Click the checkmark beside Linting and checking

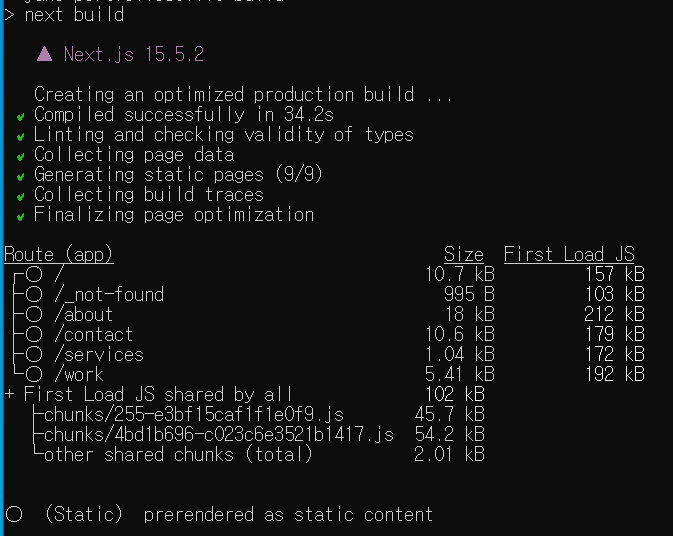pos(20,137)
